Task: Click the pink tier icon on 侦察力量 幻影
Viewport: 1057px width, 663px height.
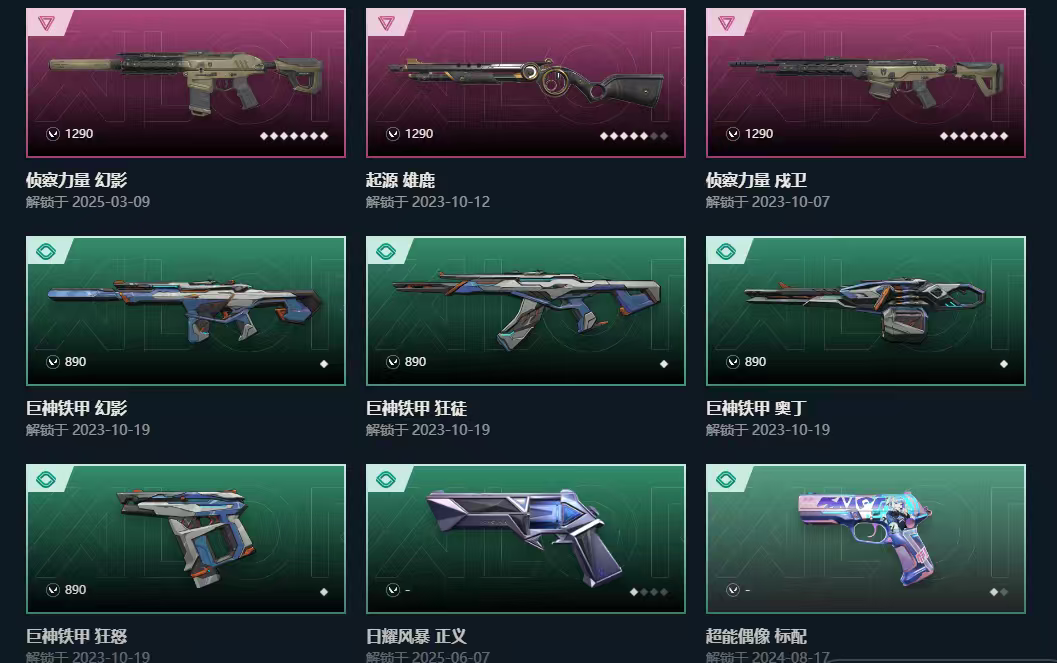Action: click(46, 24)
